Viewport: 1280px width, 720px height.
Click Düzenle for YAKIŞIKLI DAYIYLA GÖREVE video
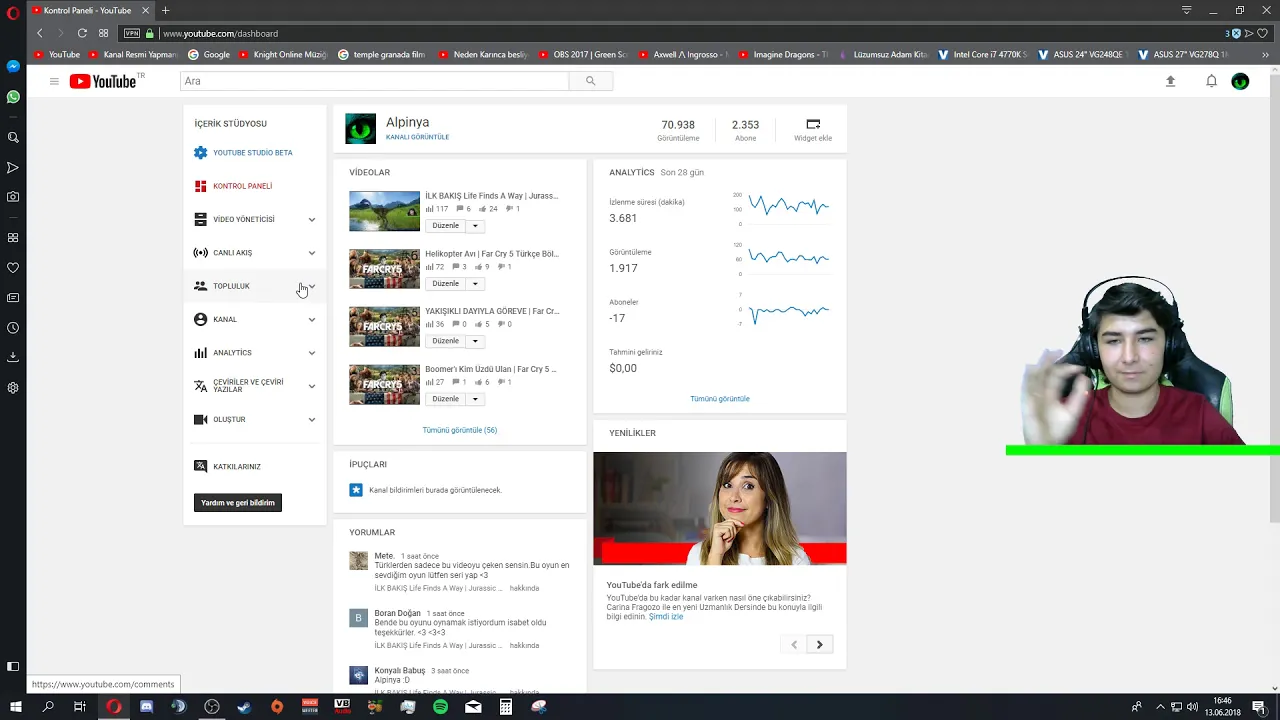coord(445,341)
